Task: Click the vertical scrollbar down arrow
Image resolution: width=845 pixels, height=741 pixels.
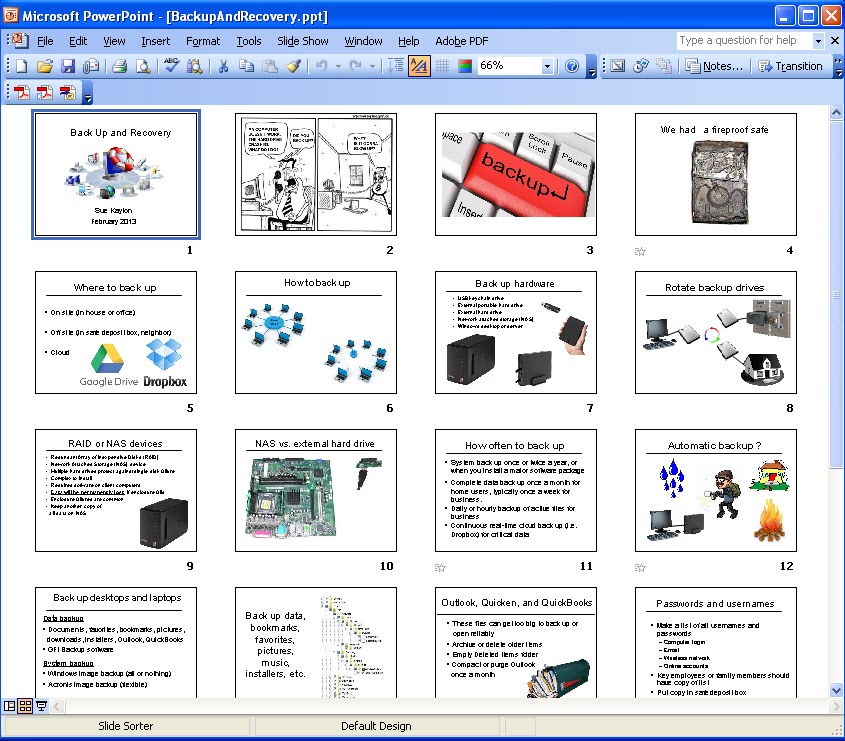Action: pyautogui.click(x=836, y=690)
